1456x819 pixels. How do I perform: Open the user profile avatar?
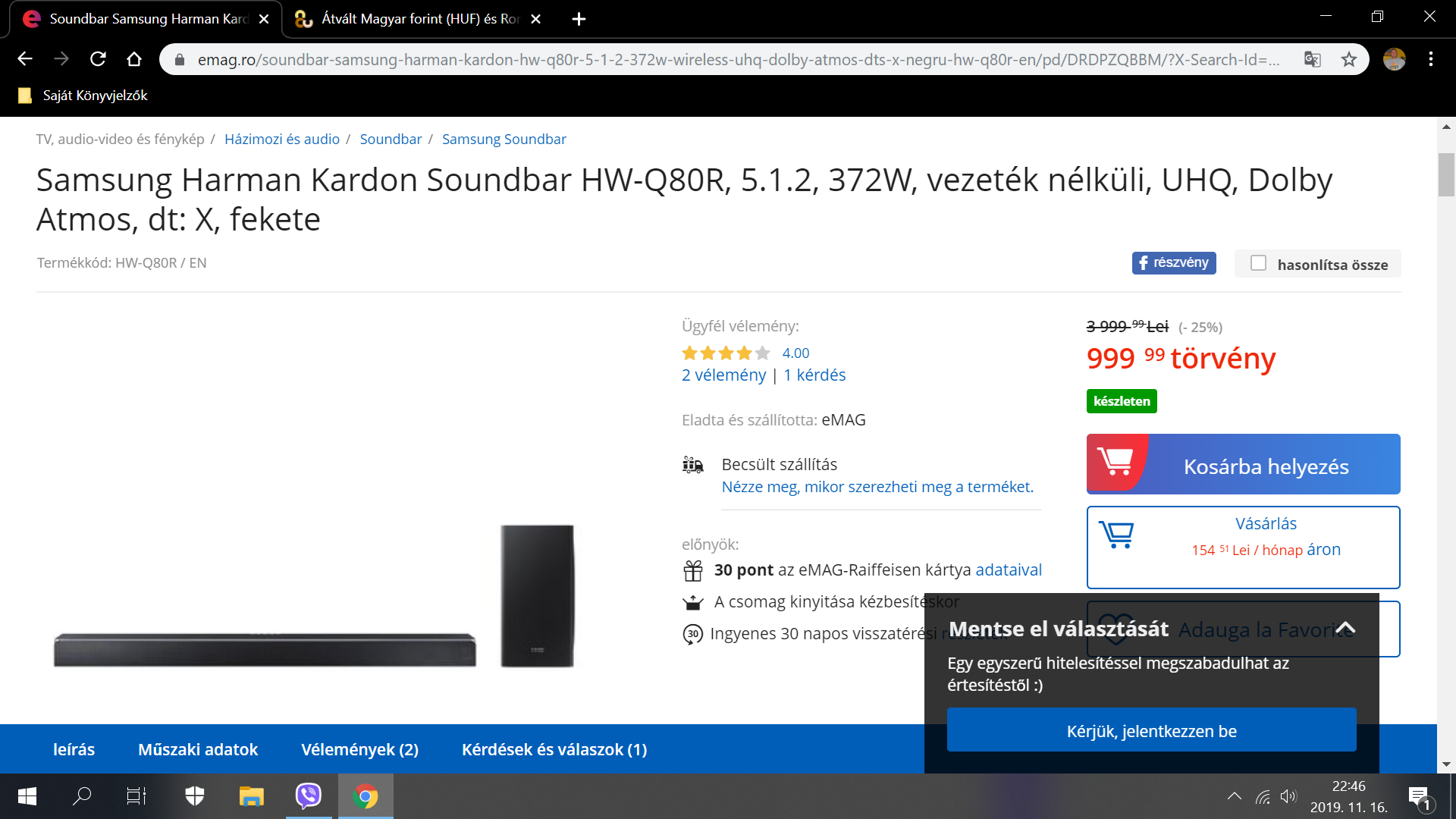click(1395, 59)
